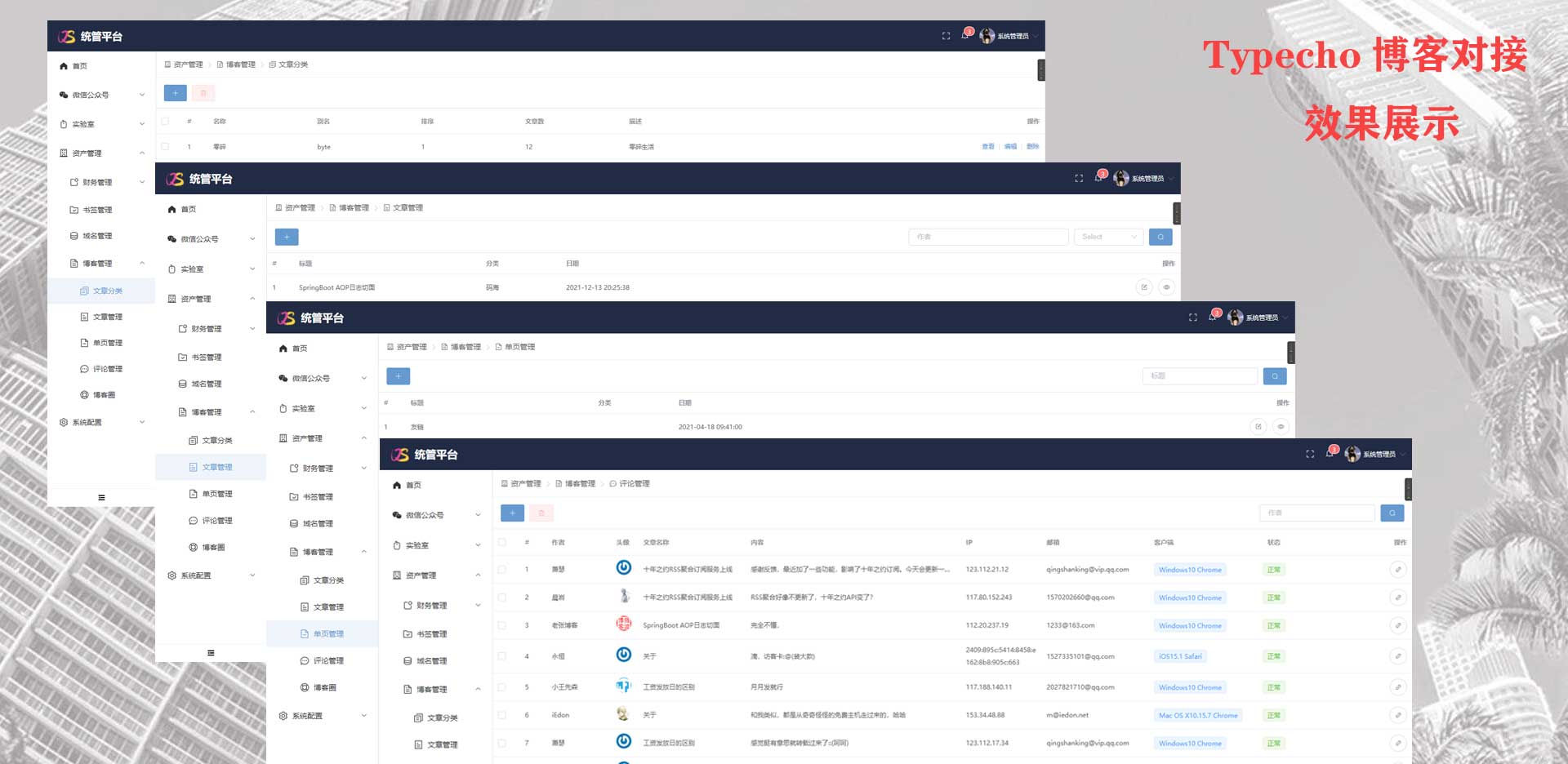This screenshot has width=1568, height=764.
Task: Open notification bell in 文章分类 window
Action: coord(964,36)
